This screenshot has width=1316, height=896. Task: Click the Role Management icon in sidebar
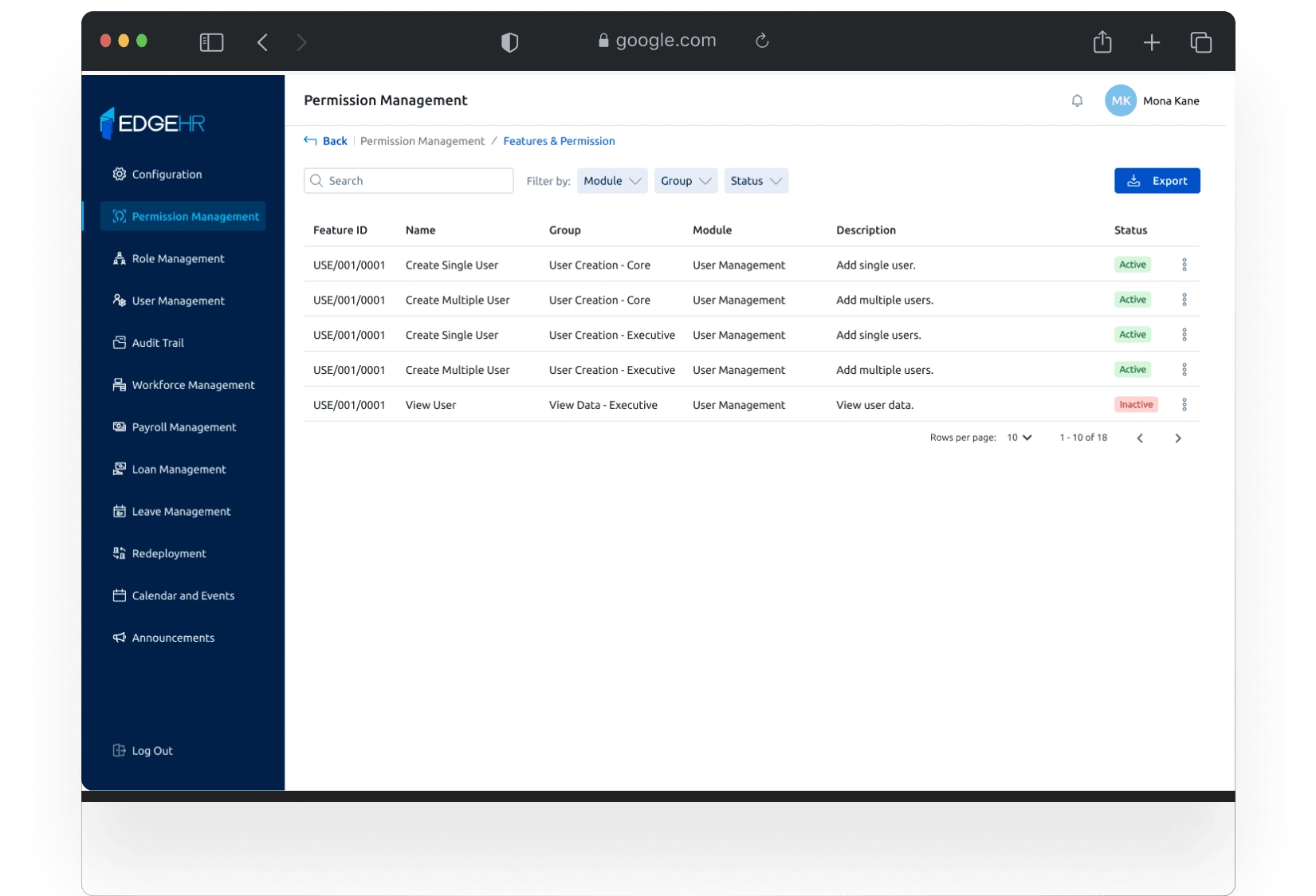point(120,258)
